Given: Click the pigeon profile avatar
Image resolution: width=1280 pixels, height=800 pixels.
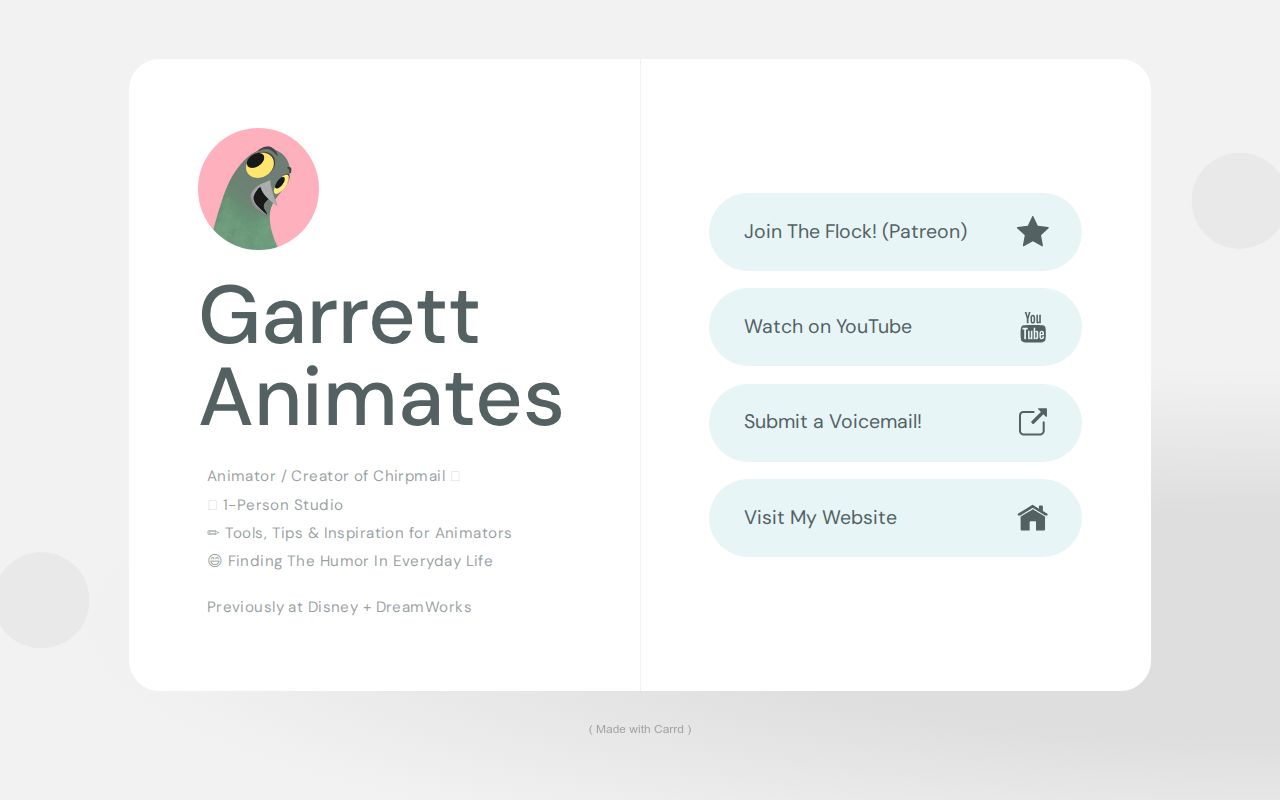Looking at the screenshot, I should coord(258,189).
